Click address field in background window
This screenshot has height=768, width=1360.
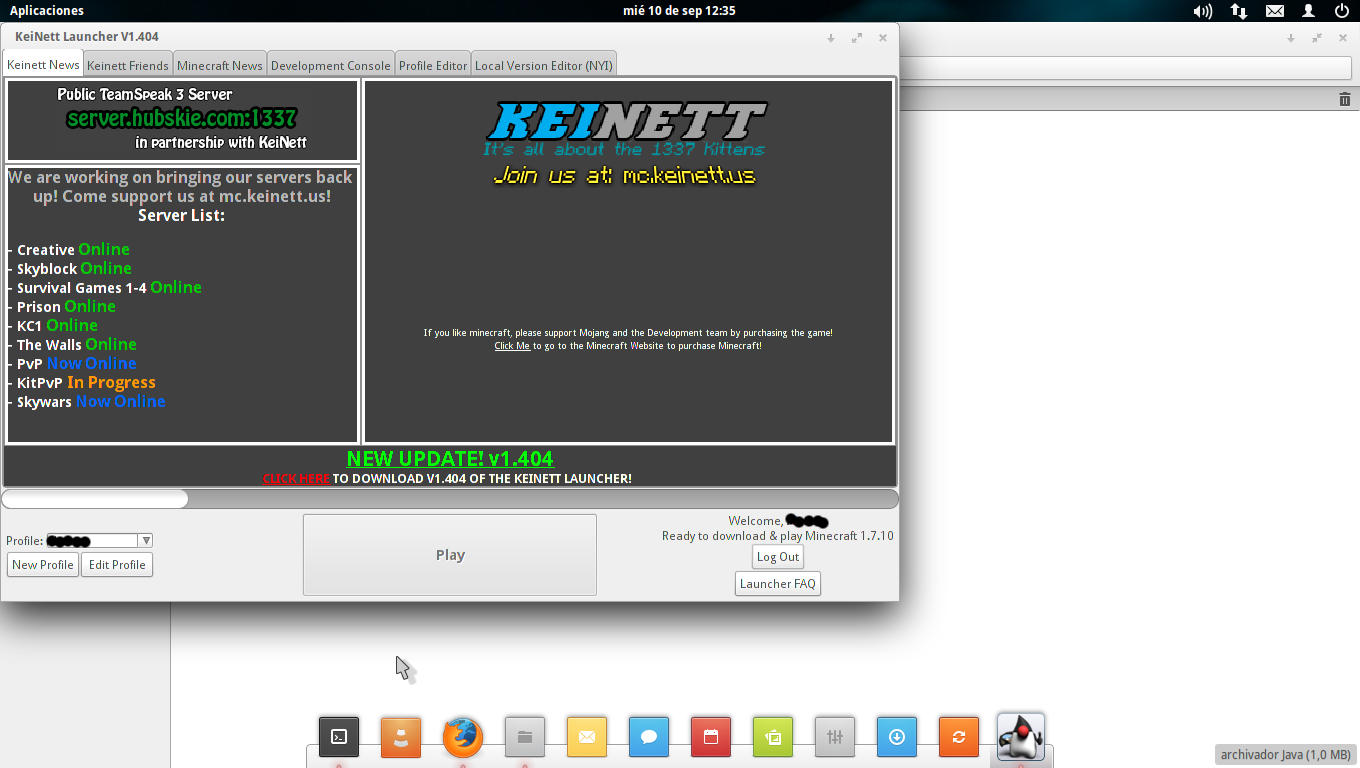pos(1125,68)
